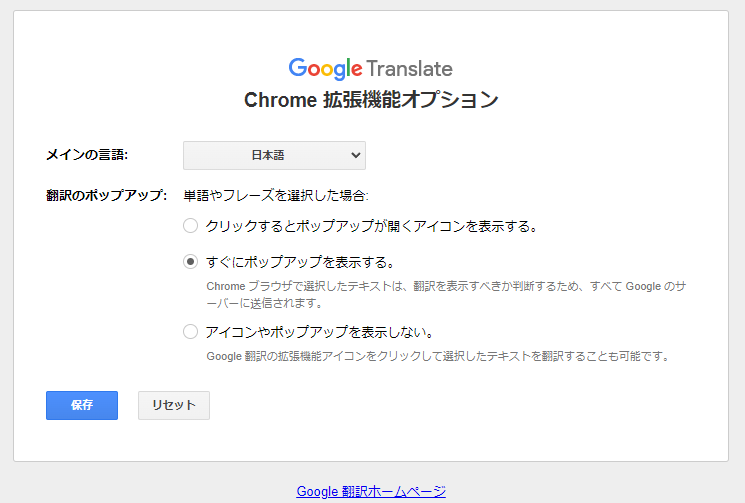
Task: Click the colorful Google logo word
Action: (x=325, y=69)
